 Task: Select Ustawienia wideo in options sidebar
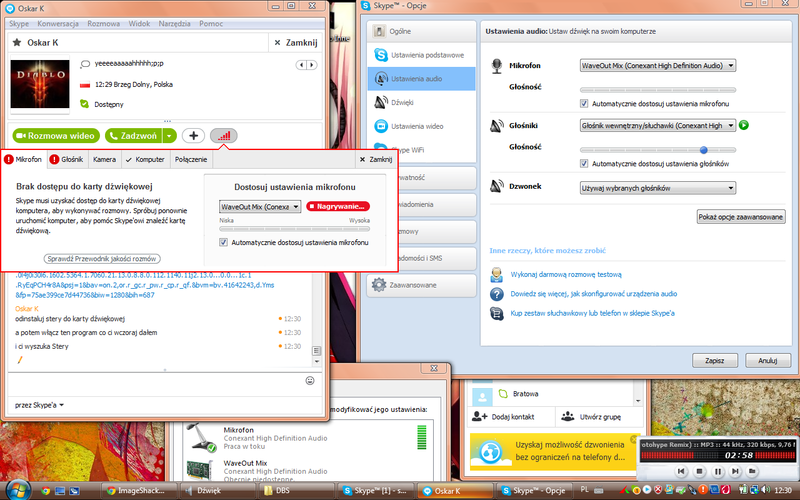coord(421,126)
